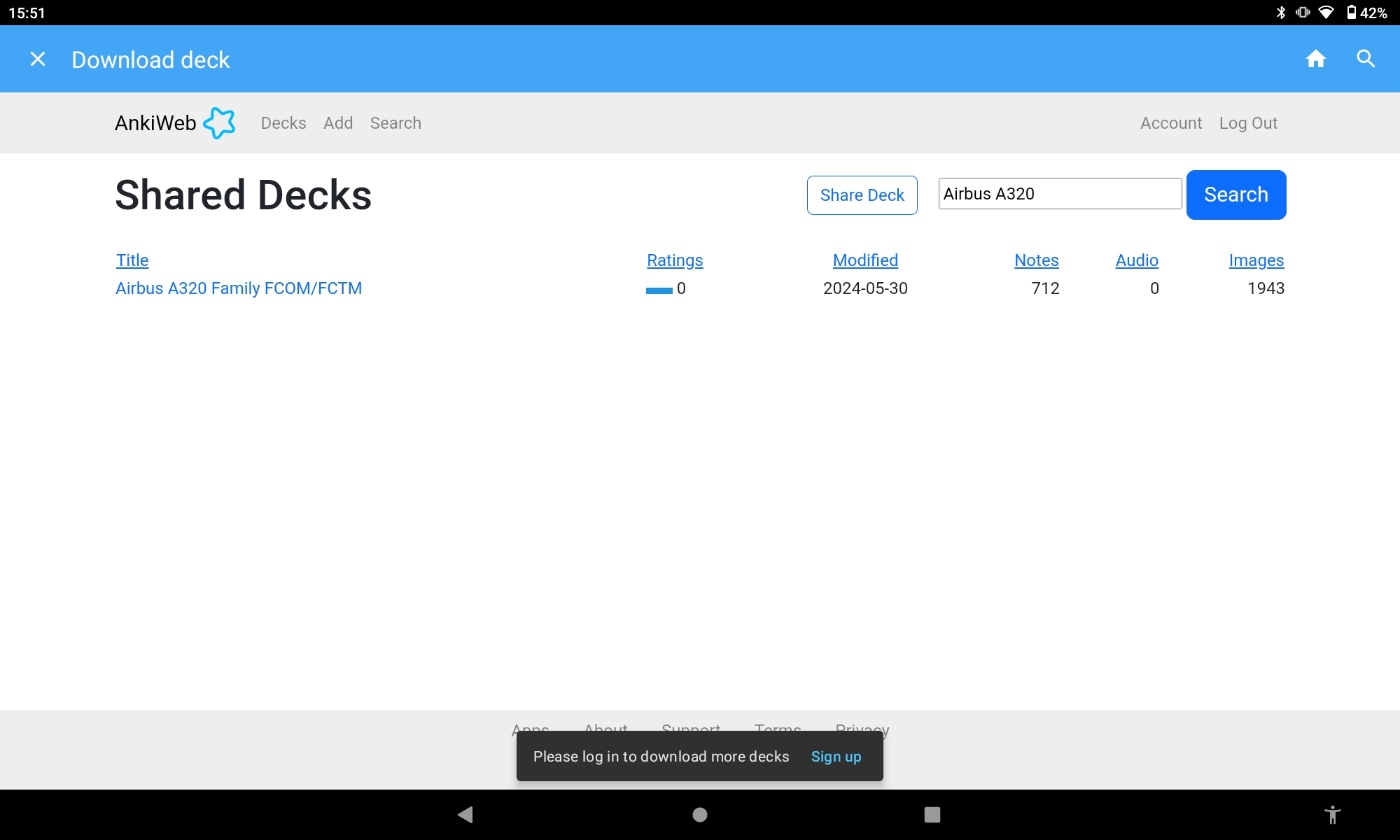Click the Shared Decks heading

coord(243,195)
